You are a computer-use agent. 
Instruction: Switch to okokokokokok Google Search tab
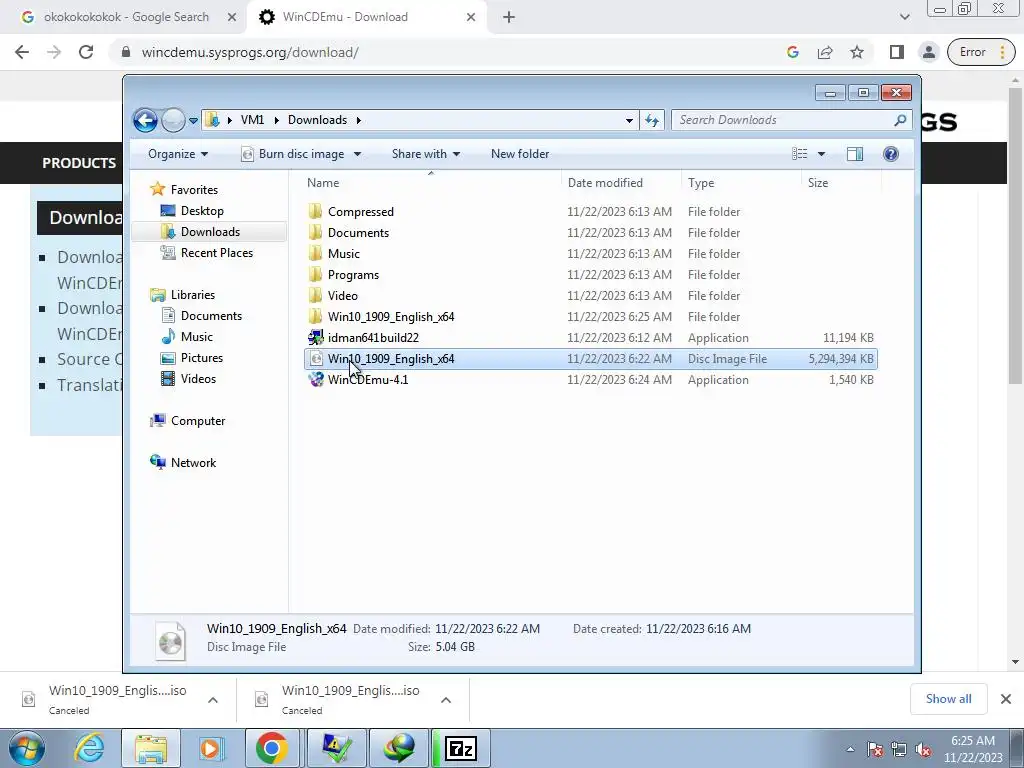126,17
